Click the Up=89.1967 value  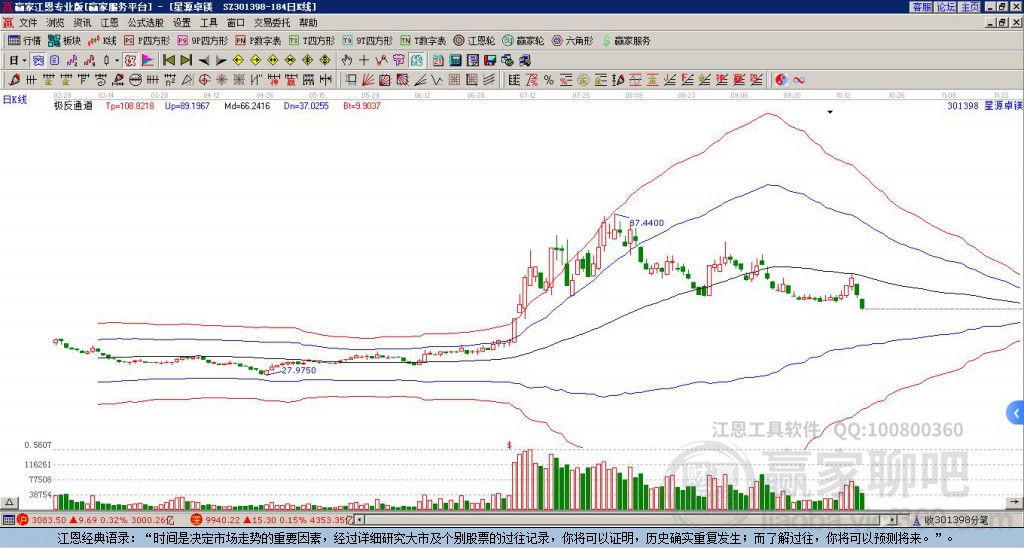tap(187, 106)
